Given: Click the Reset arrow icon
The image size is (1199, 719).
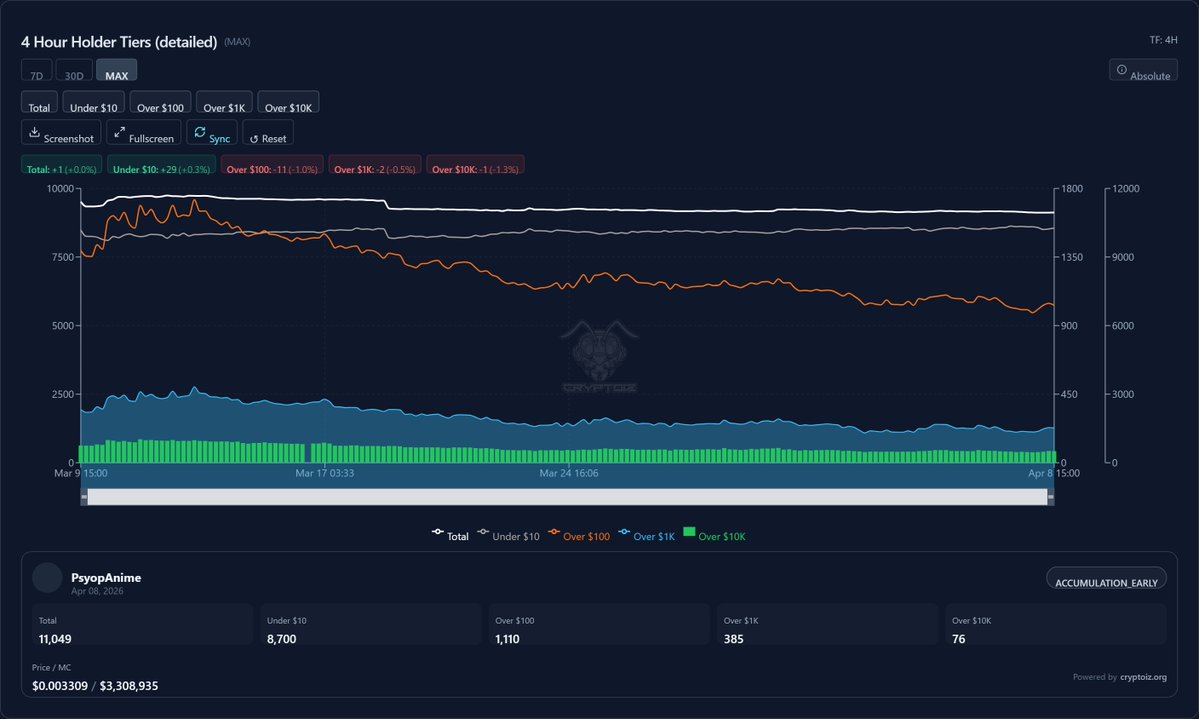Looking at the screenshot, I should [x=253, y=139].
